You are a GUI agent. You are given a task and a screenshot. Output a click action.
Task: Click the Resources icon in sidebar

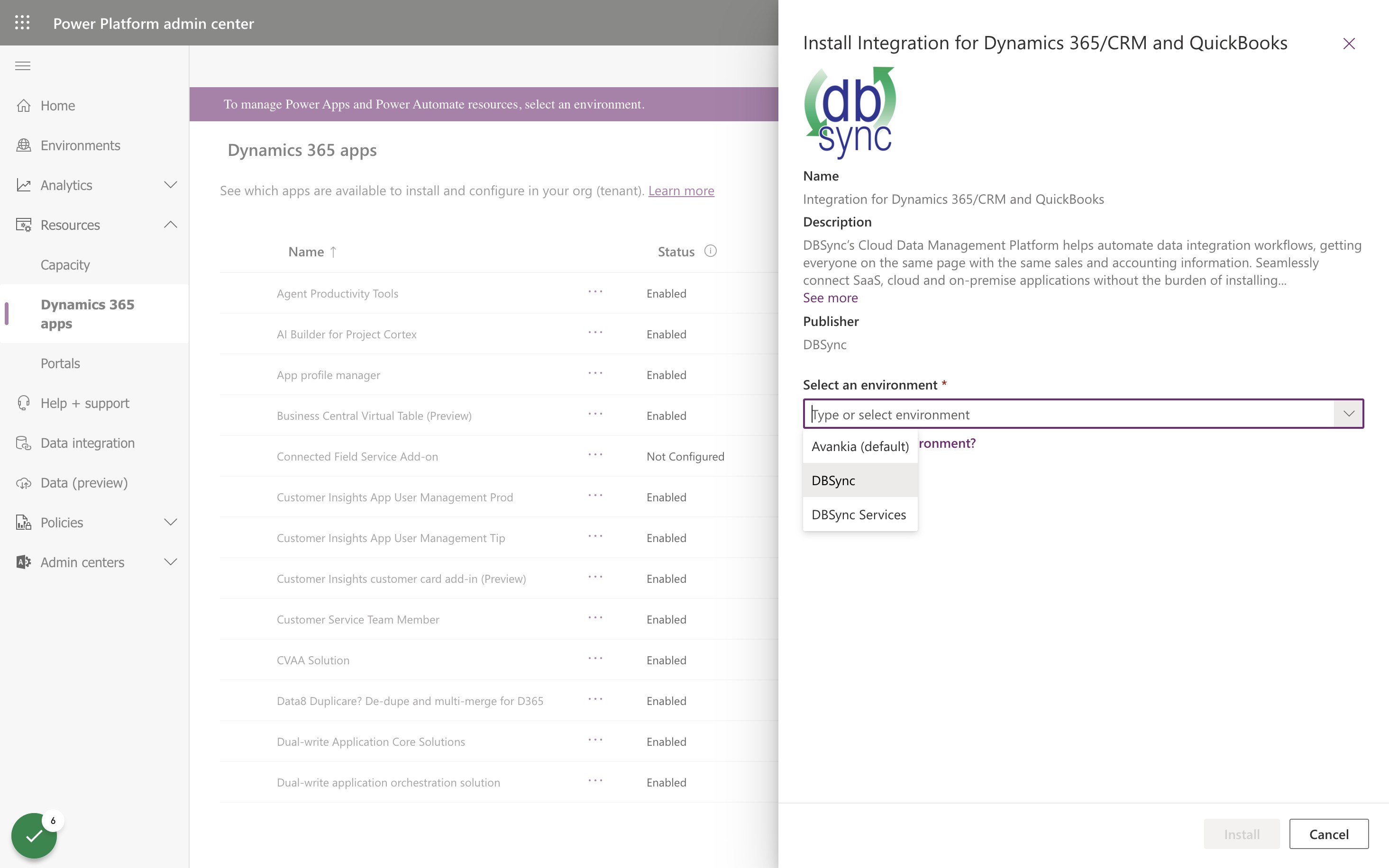pyautogui.click(x=24, y=225)
